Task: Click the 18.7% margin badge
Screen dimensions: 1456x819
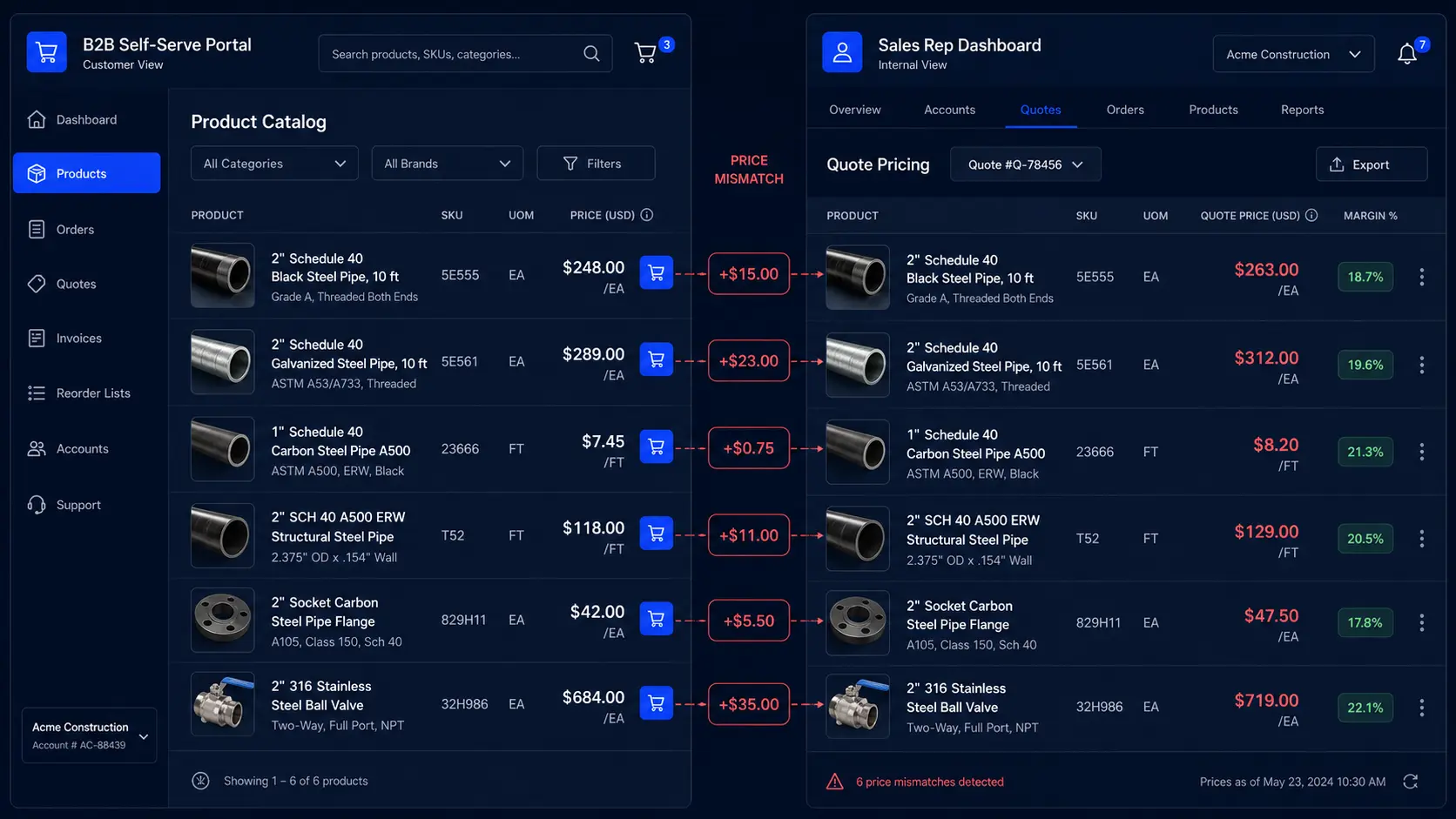Action: (x=1365, y=277)
